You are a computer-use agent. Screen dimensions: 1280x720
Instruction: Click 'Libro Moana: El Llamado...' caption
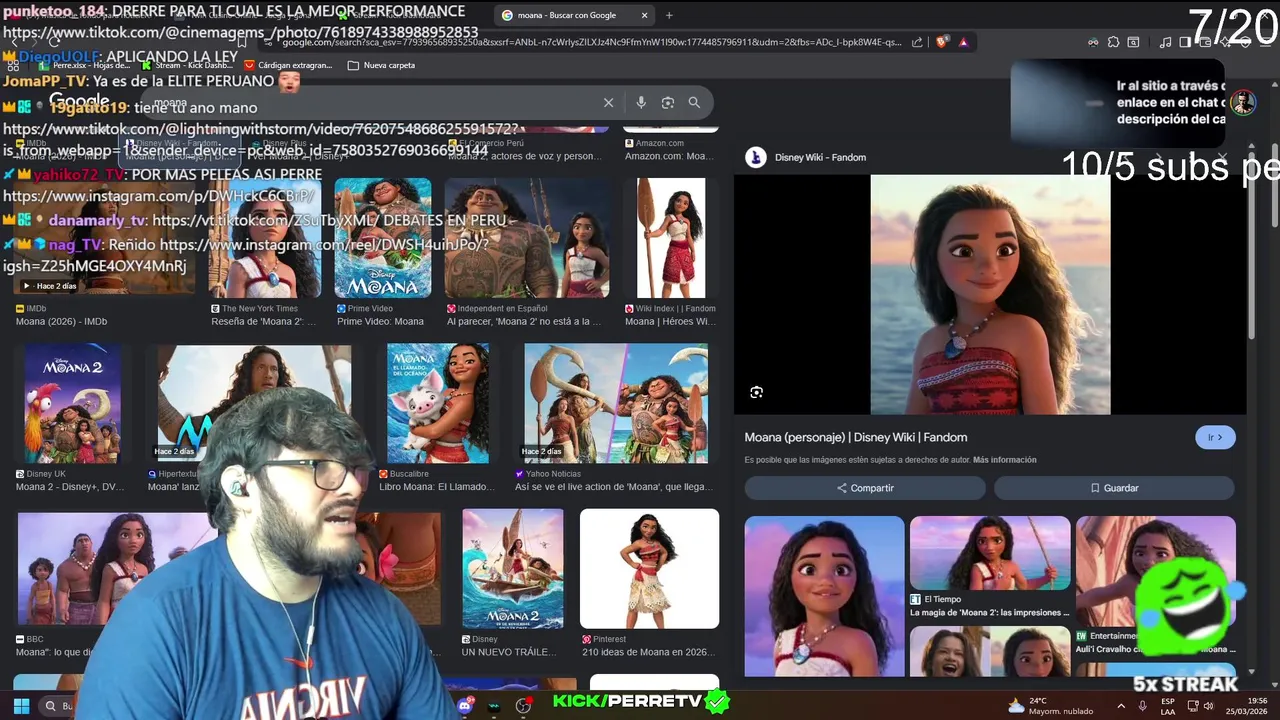point(437,487)
